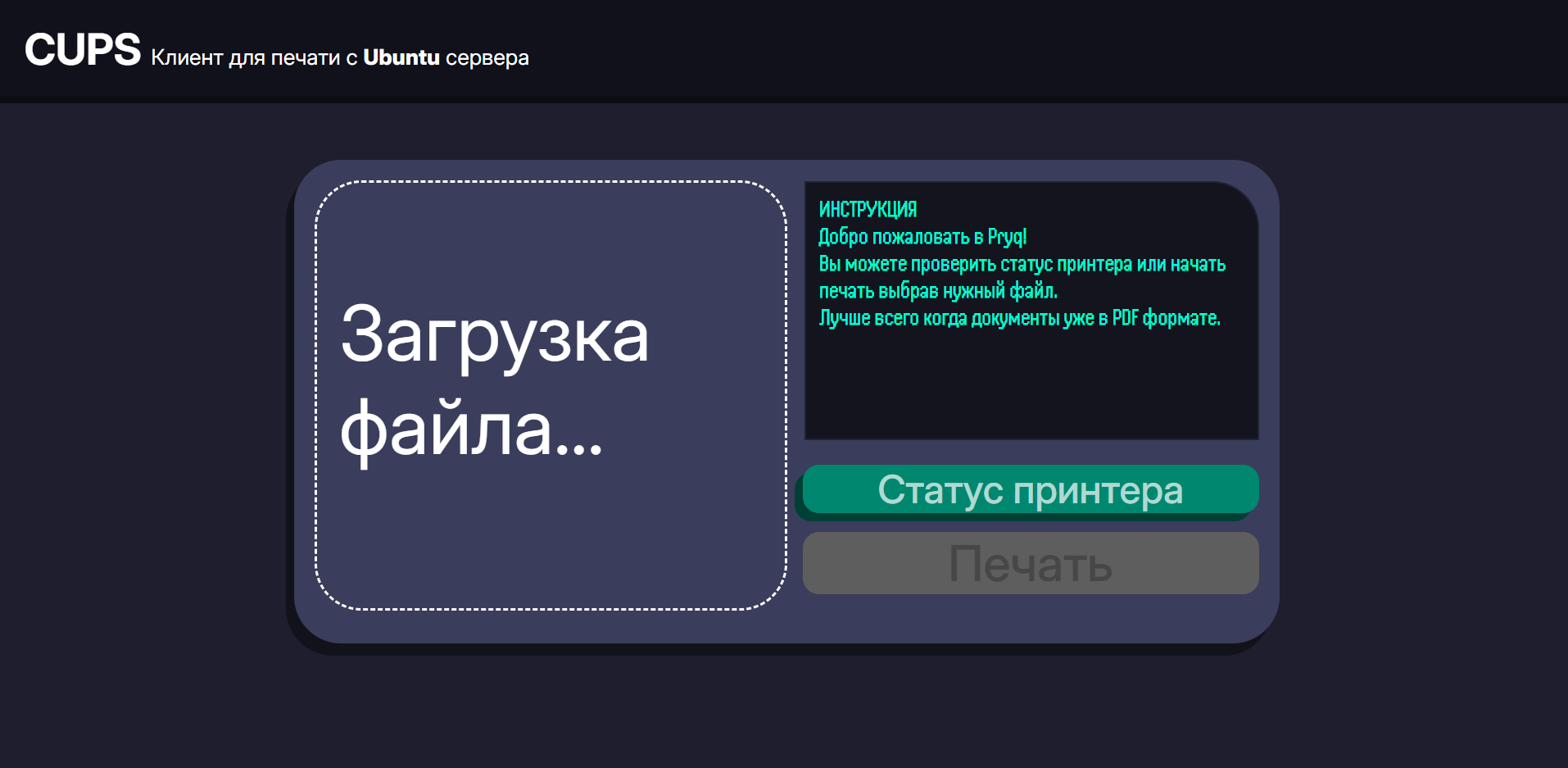1568x768 pixels.
Task: Click "для печати" text in the header
Action: click(x=283, y=57)
